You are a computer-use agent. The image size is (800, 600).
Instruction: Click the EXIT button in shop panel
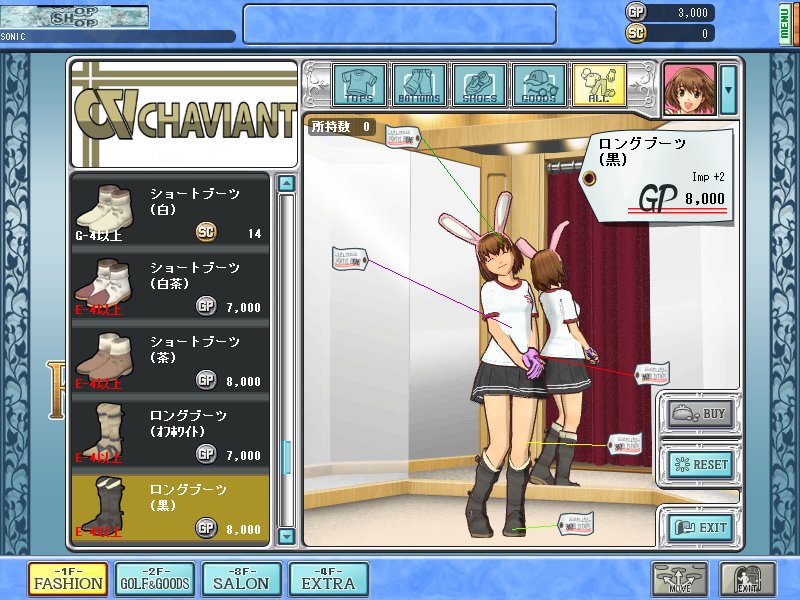coord(701,527)
